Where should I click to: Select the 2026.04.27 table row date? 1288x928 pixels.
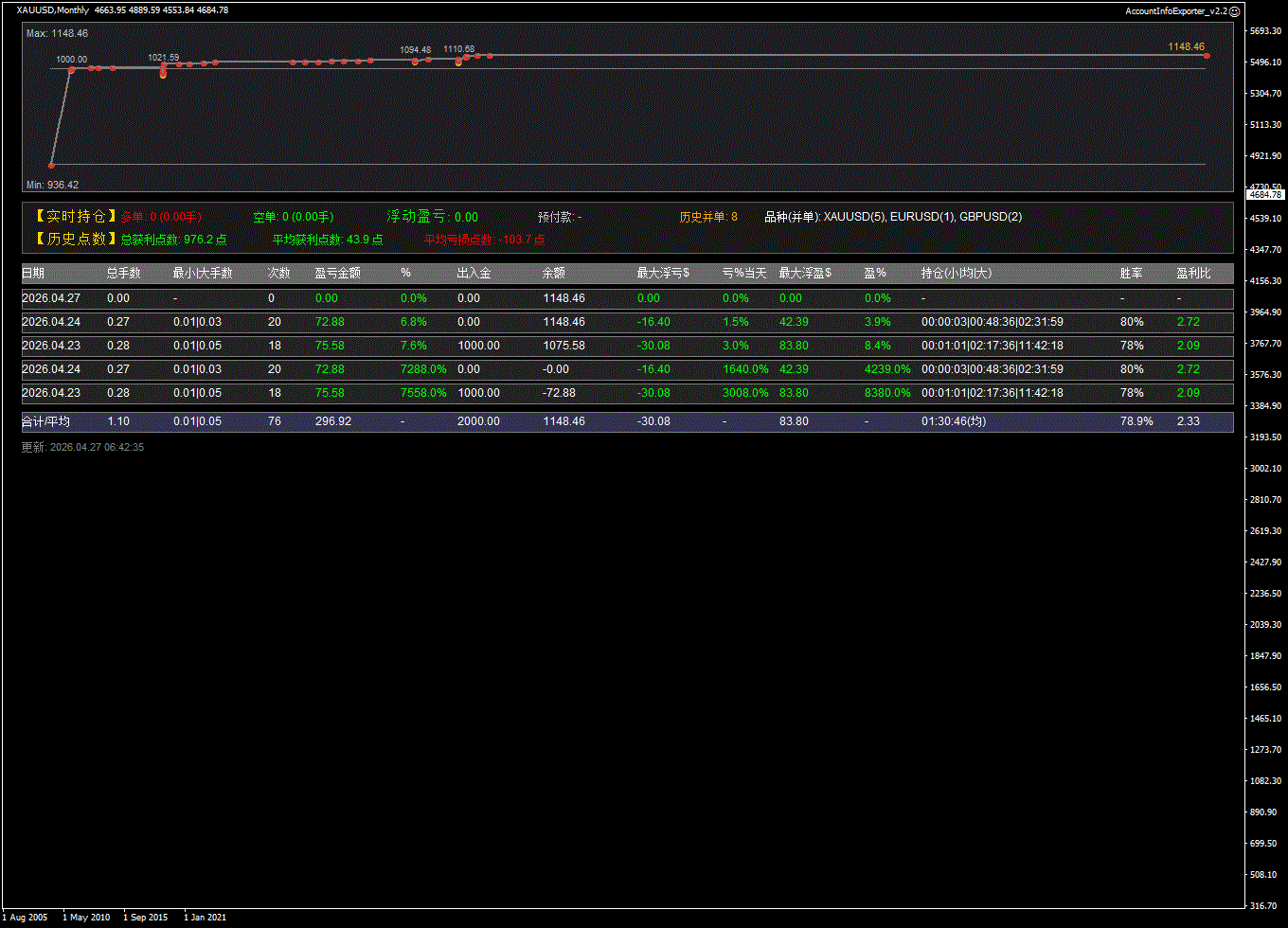[51, 298]
